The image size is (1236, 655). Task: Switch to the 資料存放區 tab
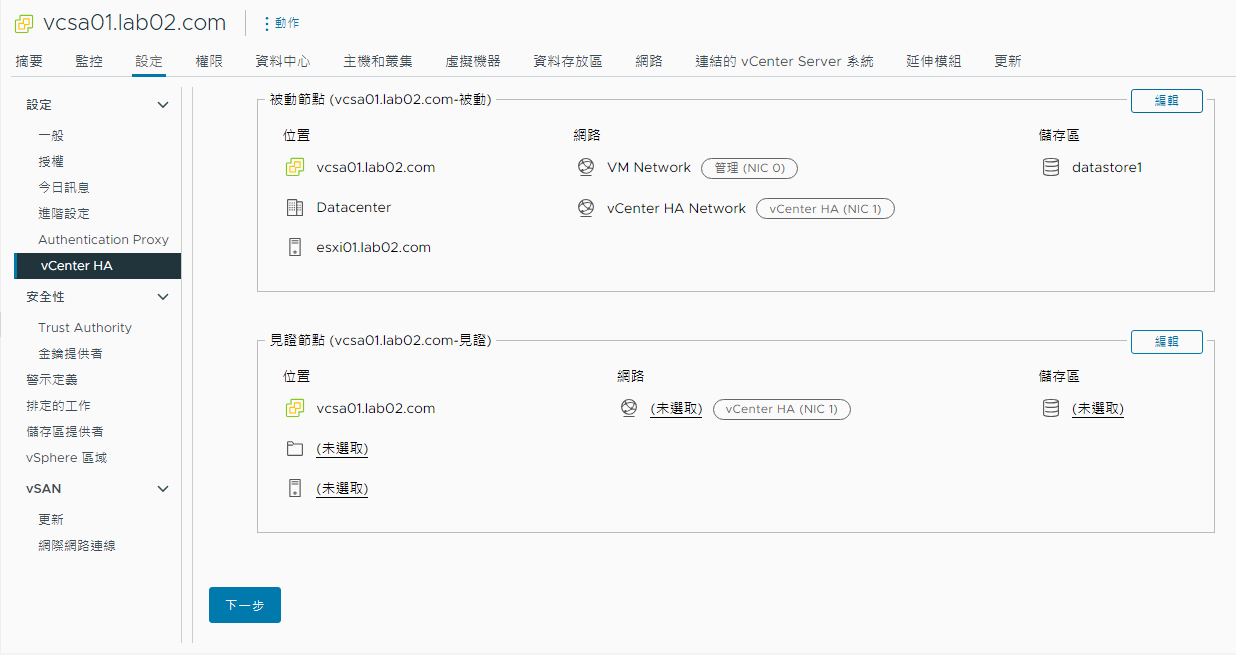point(568,61)
